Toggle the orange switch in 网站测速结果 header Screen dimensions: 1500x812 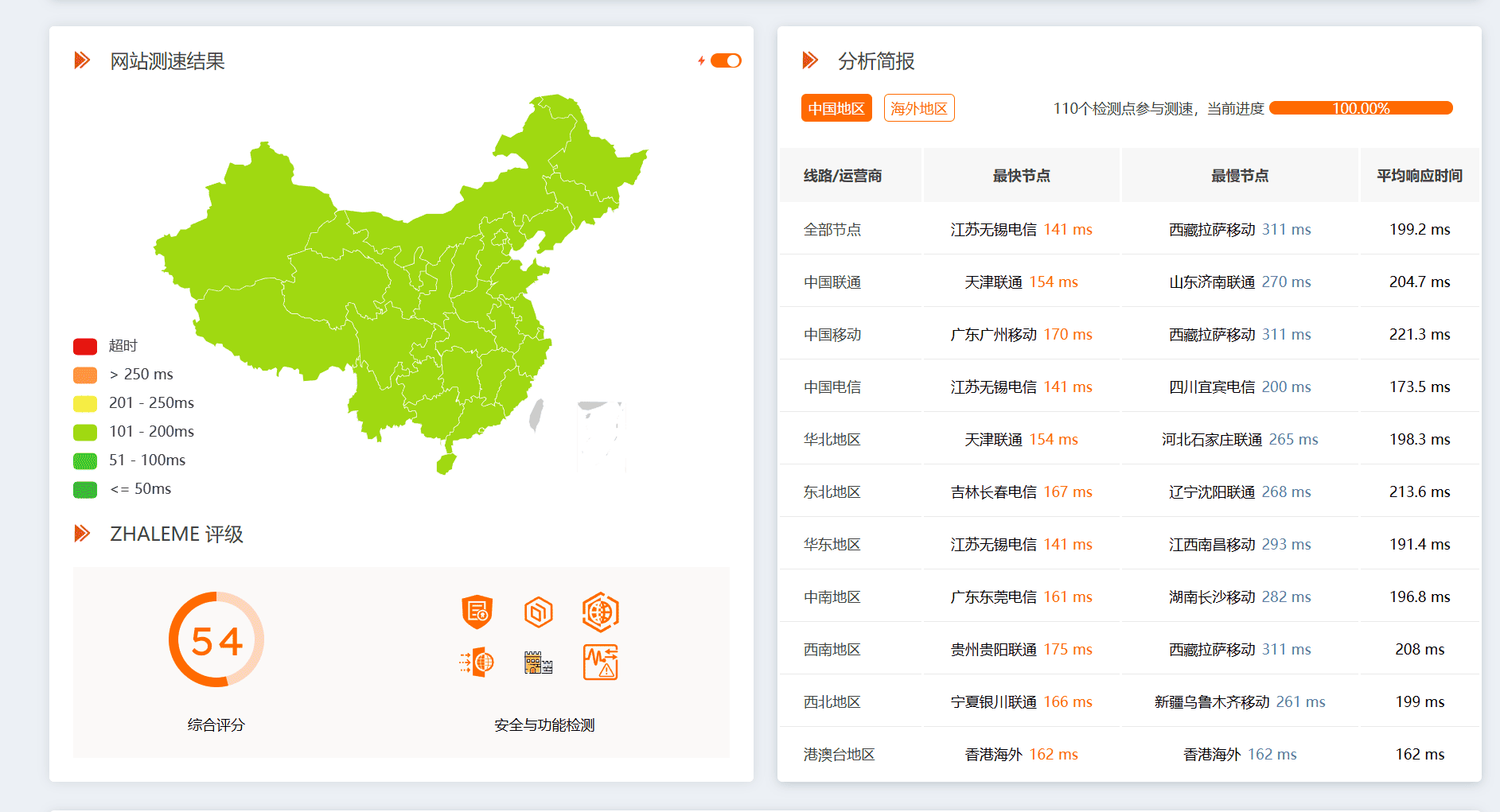tap(726, 60)
